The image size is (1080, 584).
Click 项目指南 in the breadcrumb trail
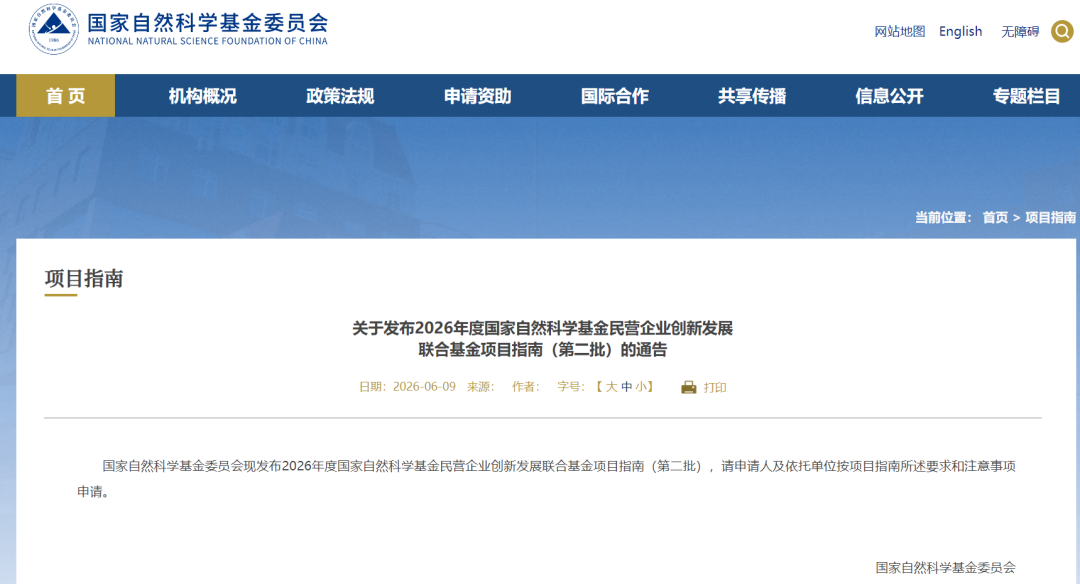point(1050,218)
